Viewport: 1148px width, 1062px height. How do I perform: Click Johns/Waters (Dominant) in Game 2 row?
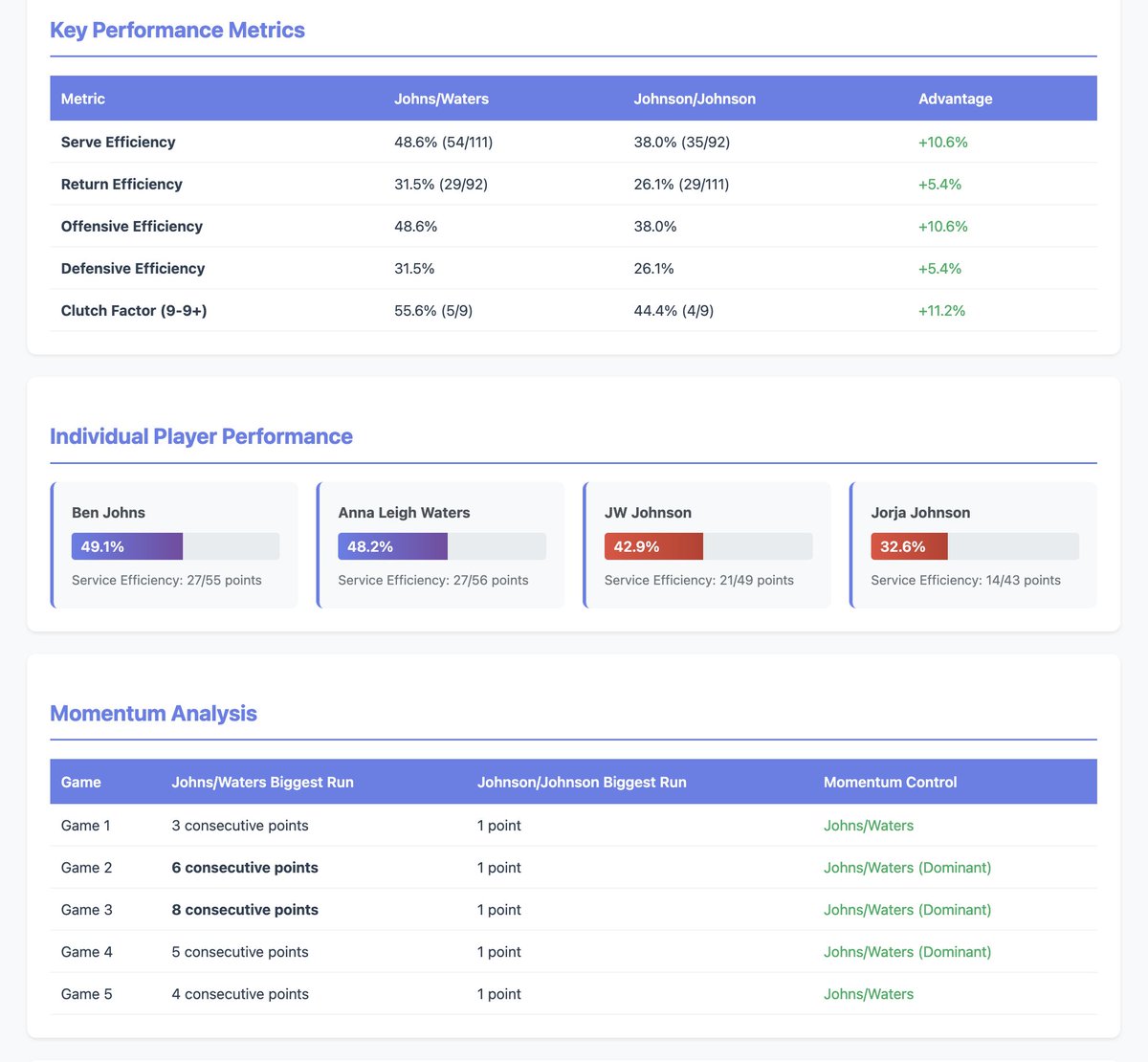908,867
